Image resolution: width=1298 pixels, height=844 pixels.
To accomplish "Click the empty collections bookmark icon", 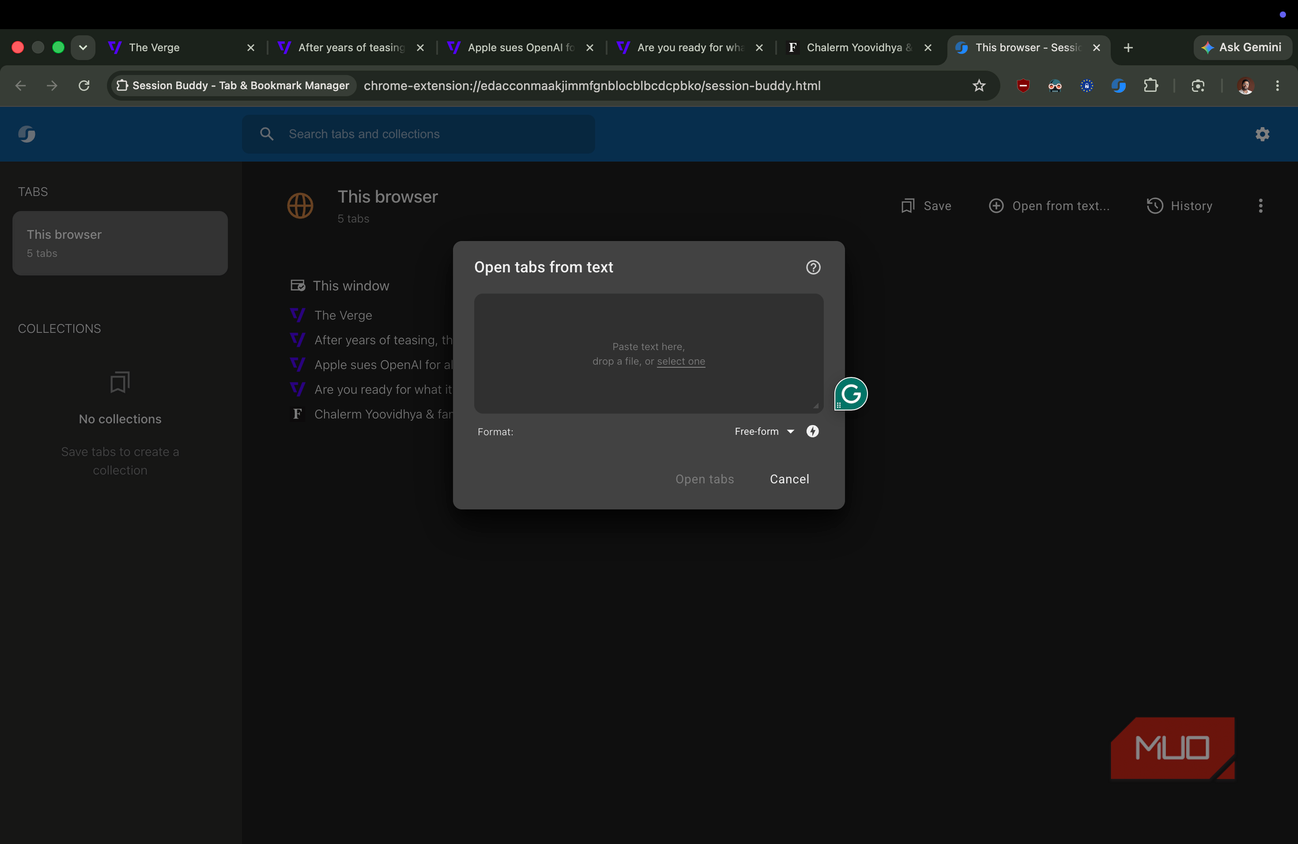I will coord(120,383).
